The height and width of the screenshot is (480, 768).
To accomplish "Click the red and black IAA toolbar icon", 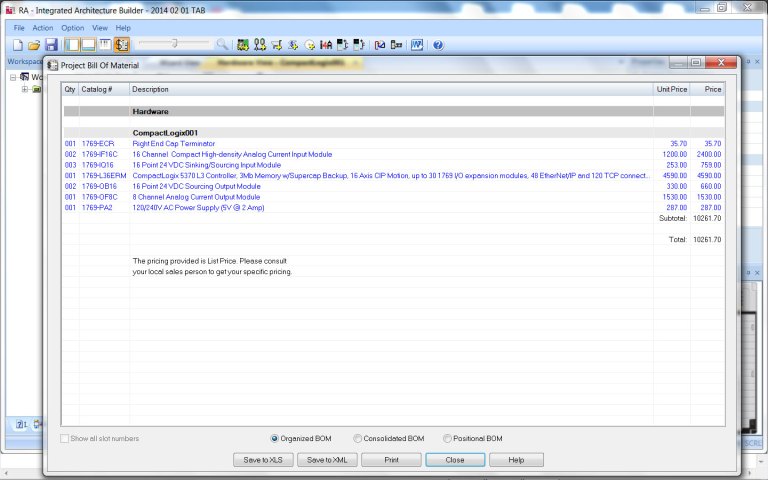I will 326,45.
